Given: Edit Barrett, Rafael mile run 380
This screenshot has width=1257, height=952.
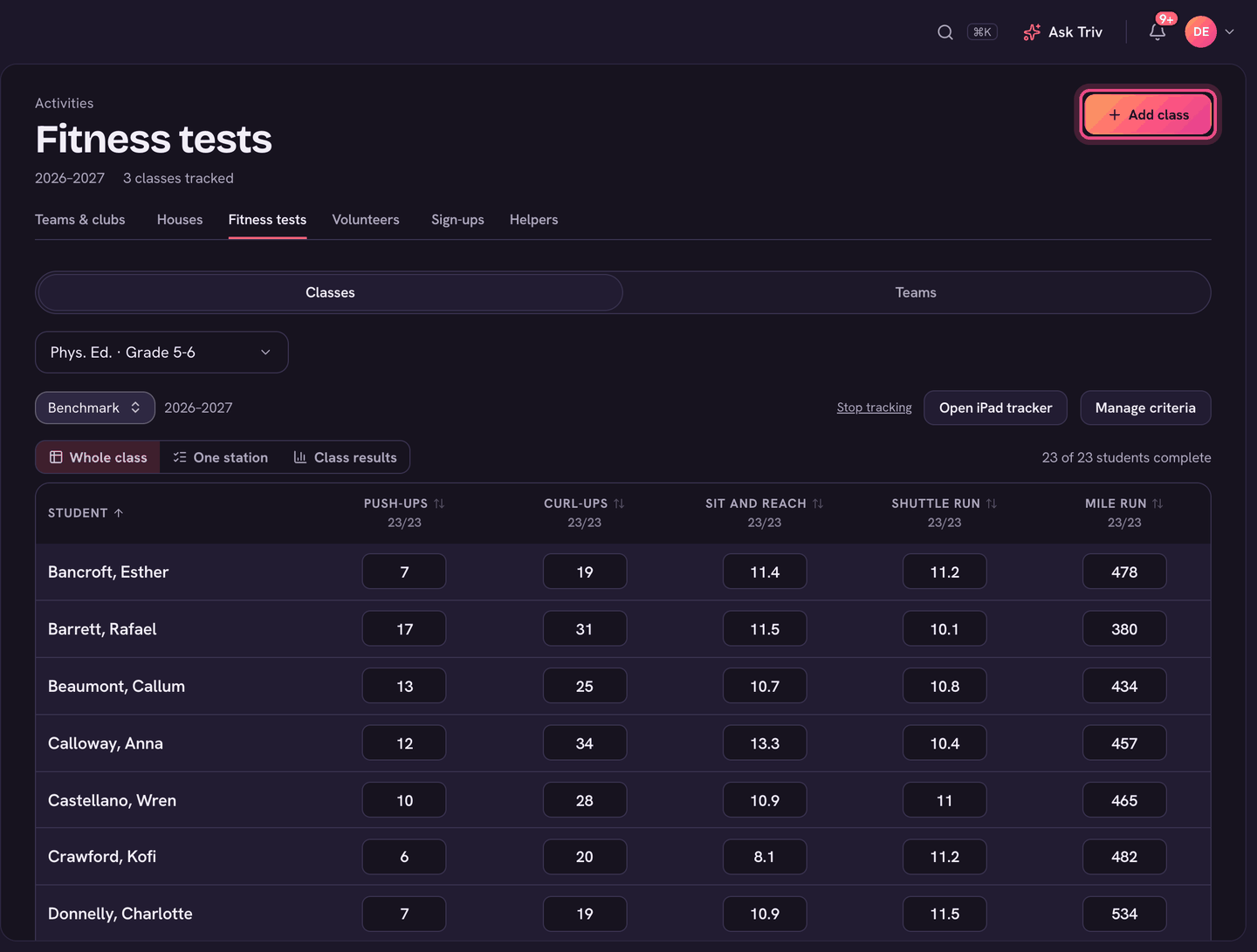Looking at the screenshot, I should pos(1124,629).
